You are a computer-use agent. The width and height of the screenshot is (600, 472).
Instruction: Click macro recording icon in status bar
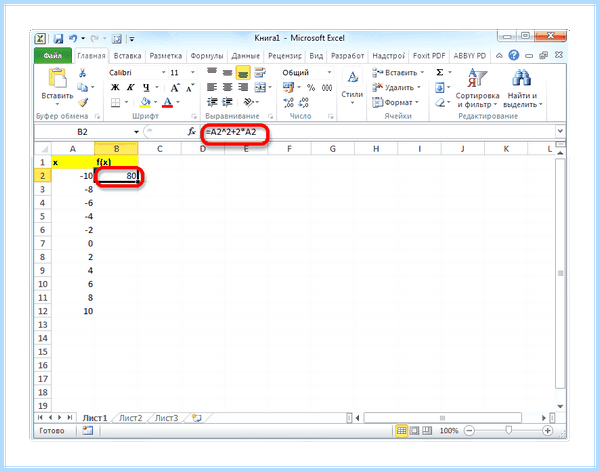tap(88, 431)
